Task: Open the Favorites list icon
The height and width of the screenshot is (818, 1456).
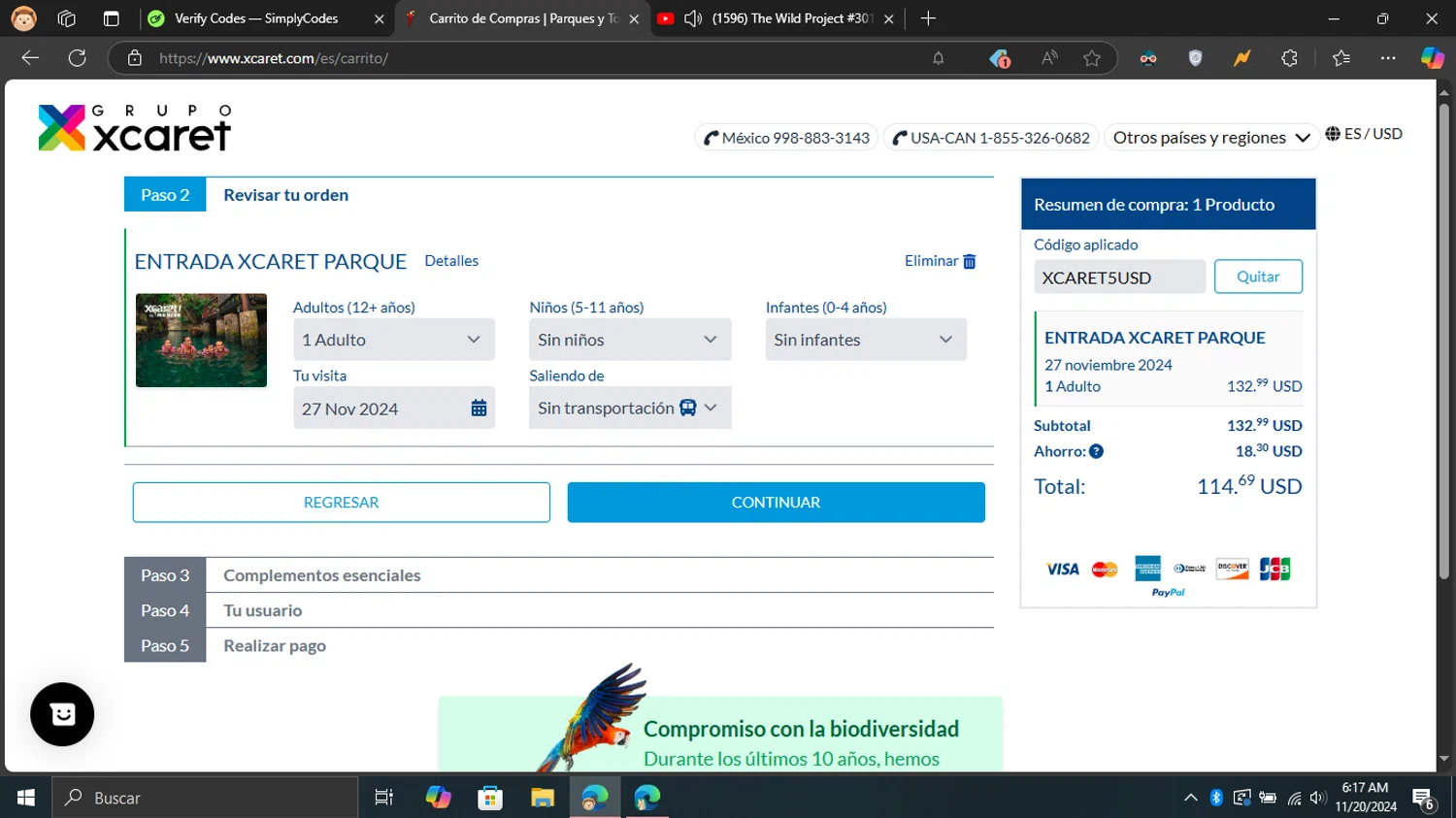Action: click(1341, 58)
